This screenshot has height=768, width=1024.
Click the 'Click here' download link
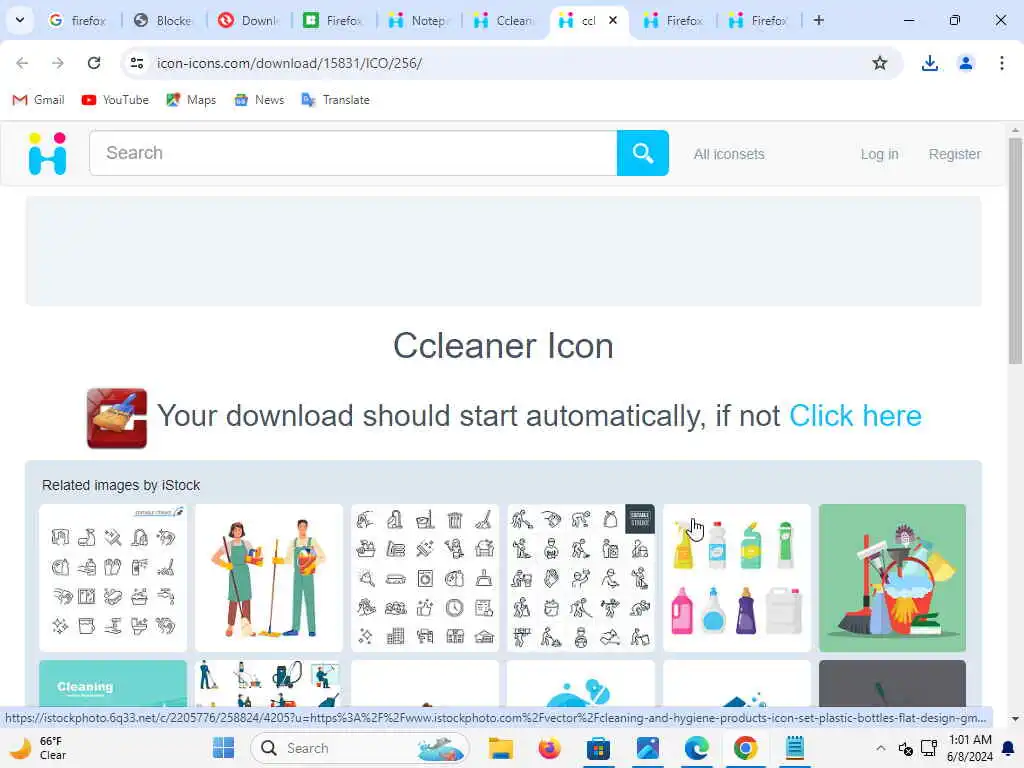pos(855,416)
